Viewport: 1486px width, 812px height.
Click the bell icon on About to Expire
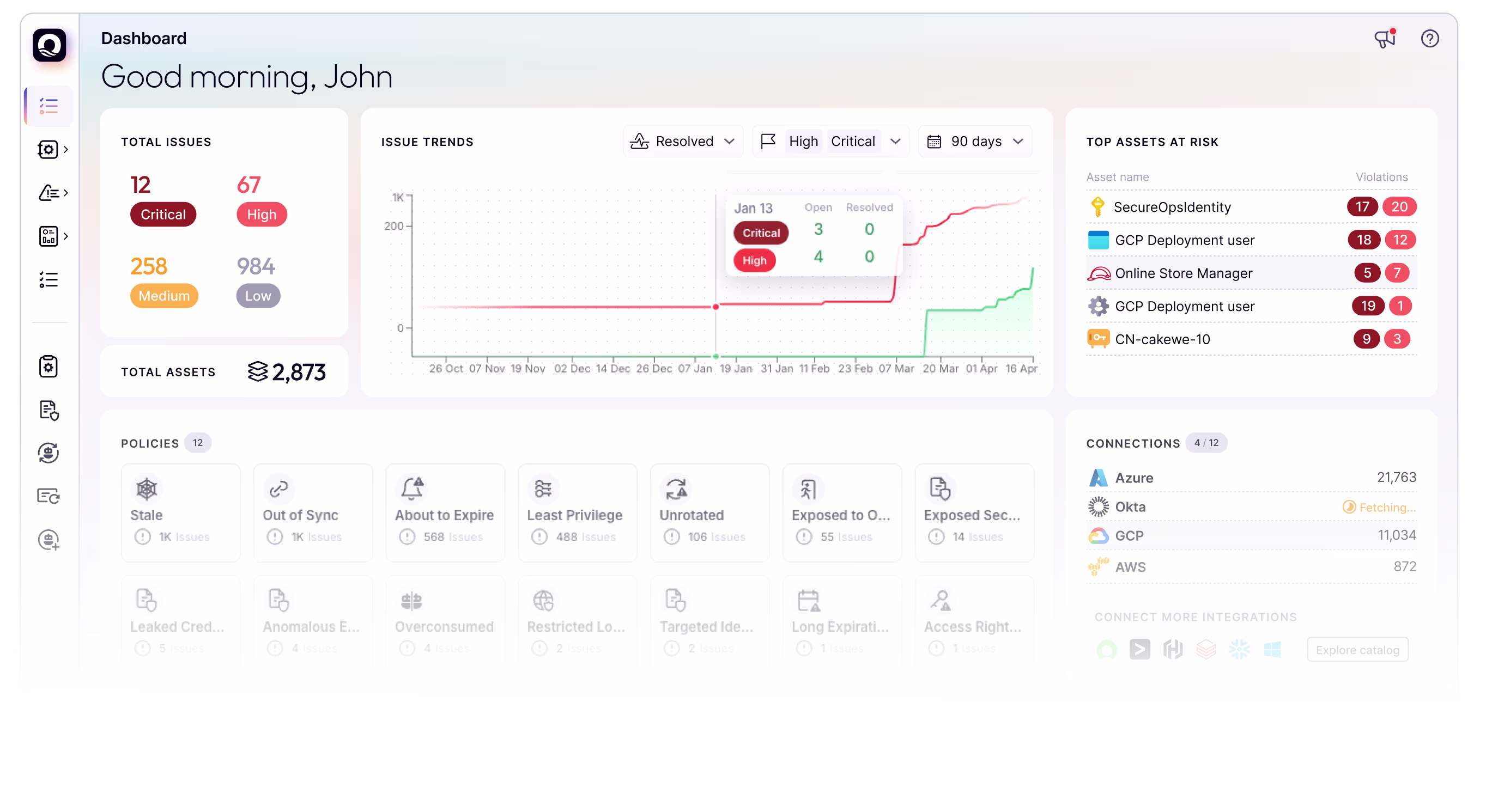coord(412,489)
